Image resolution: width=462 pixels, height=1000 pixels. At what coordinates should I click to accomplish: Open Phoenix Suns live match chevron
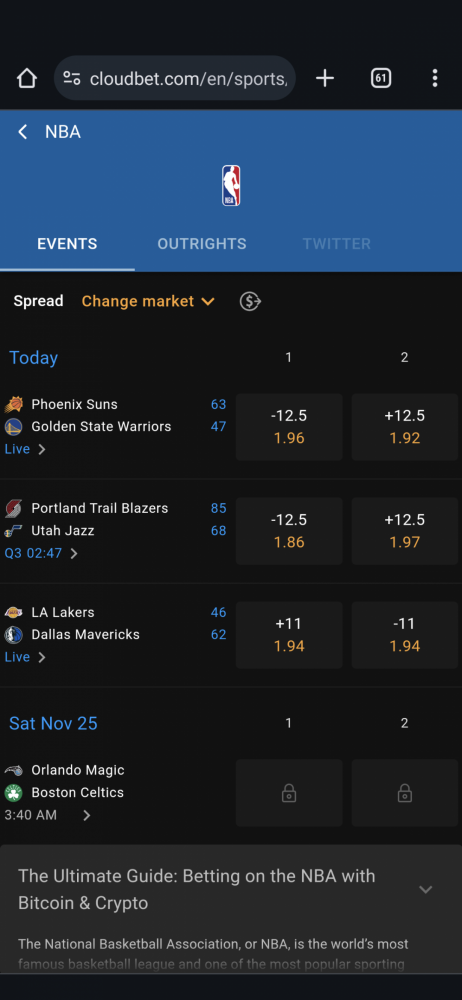pos(41,449)
